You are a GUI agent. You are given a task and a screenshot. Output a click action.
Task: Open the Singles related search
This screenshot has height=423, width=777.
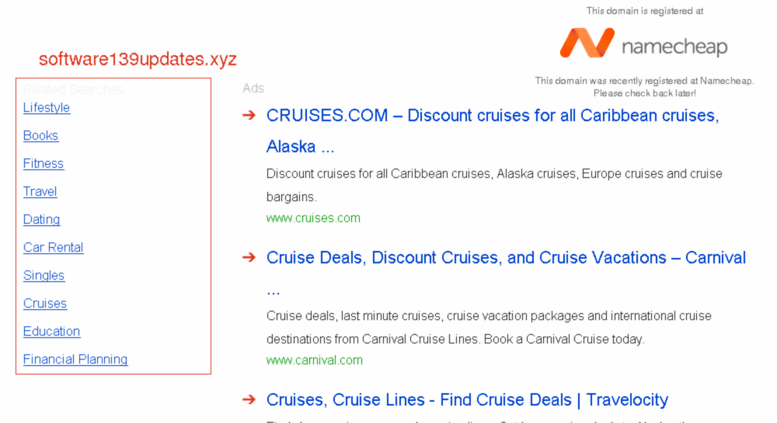click(44, 275)
